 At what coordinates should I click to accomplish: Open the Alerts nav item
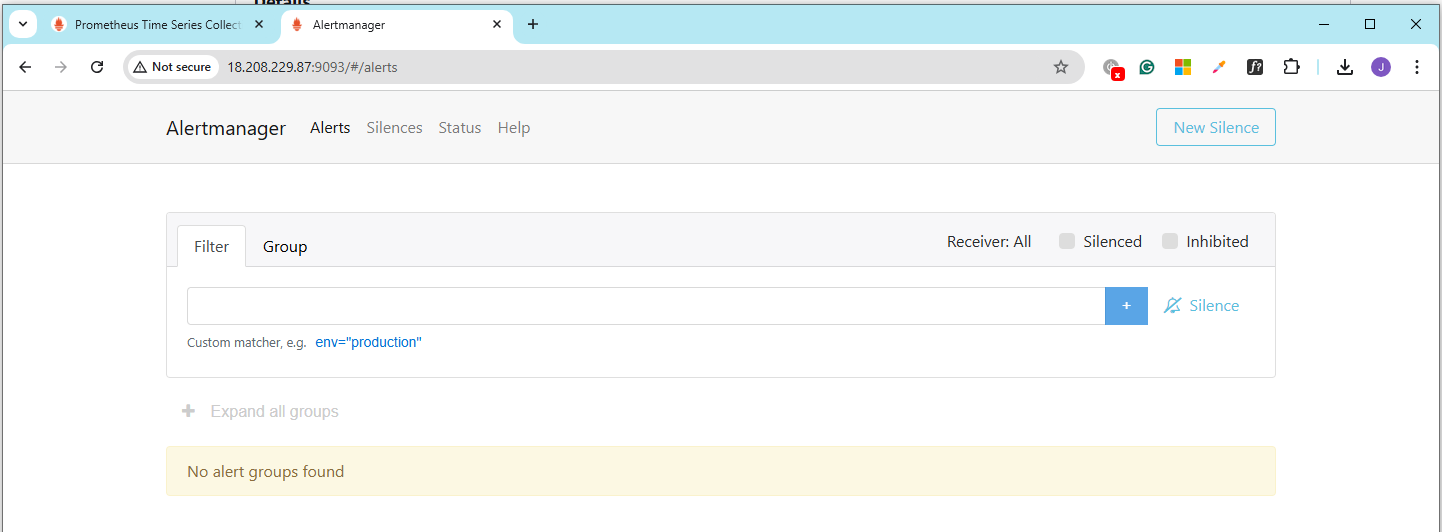pos(330,128)
